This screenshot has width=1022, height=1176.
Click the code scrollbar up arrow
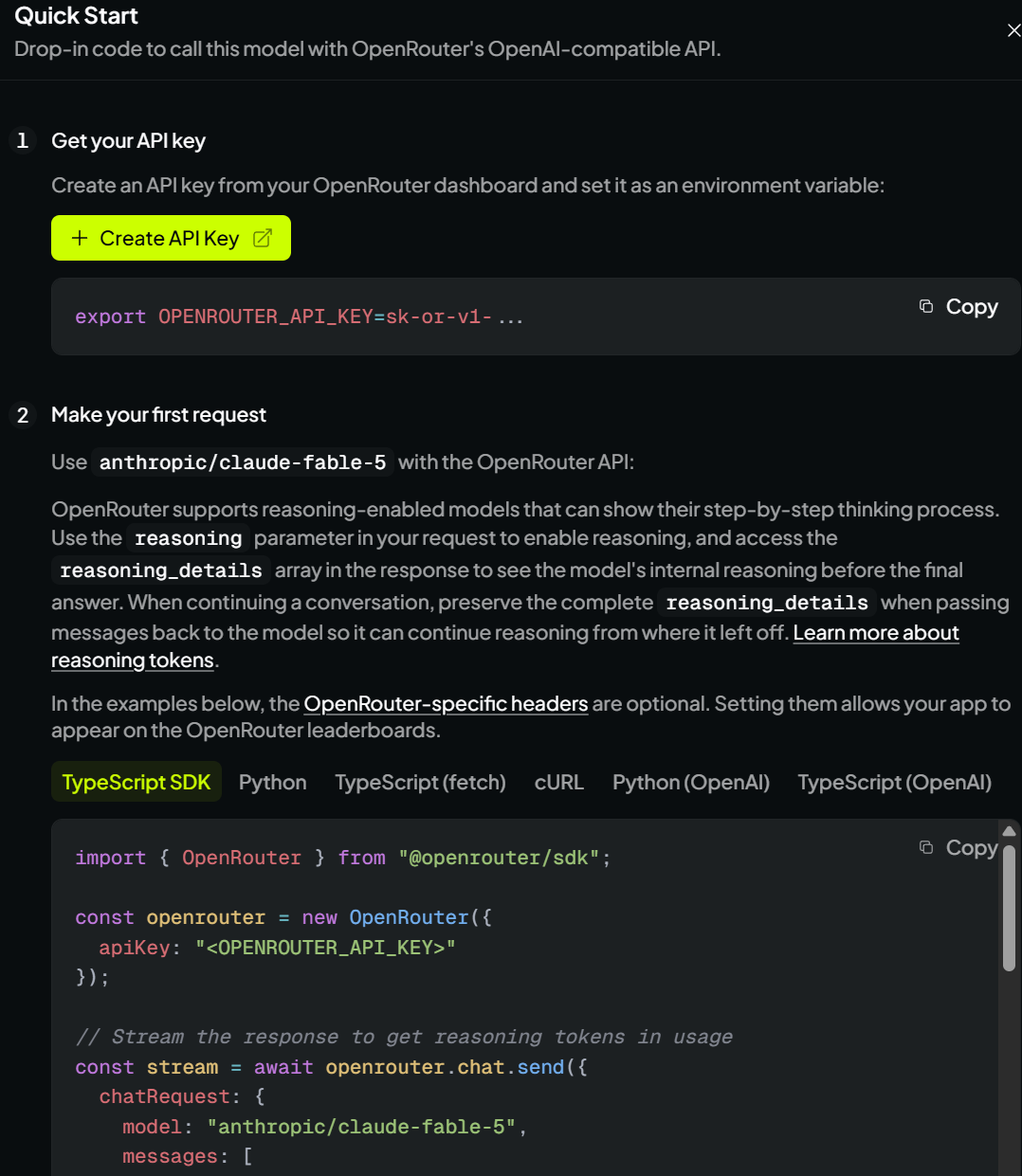[1009, 831]
